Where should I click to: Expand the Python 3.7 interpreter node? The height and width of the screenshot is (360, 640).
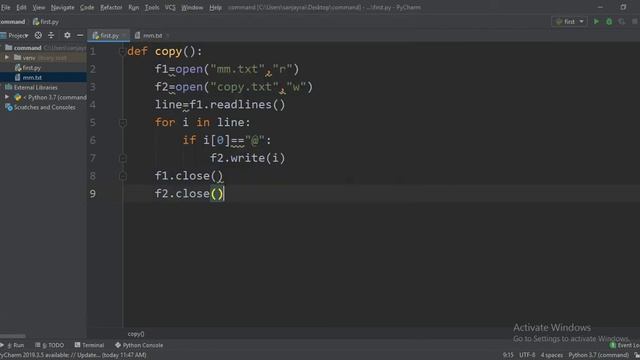(x=7, y=97)
